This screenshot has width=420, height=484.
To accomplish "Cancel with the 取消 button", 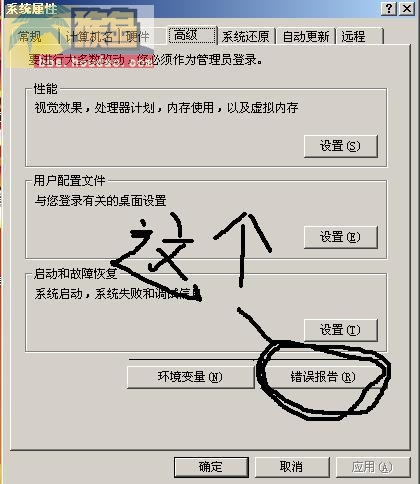I will [292, 467].
